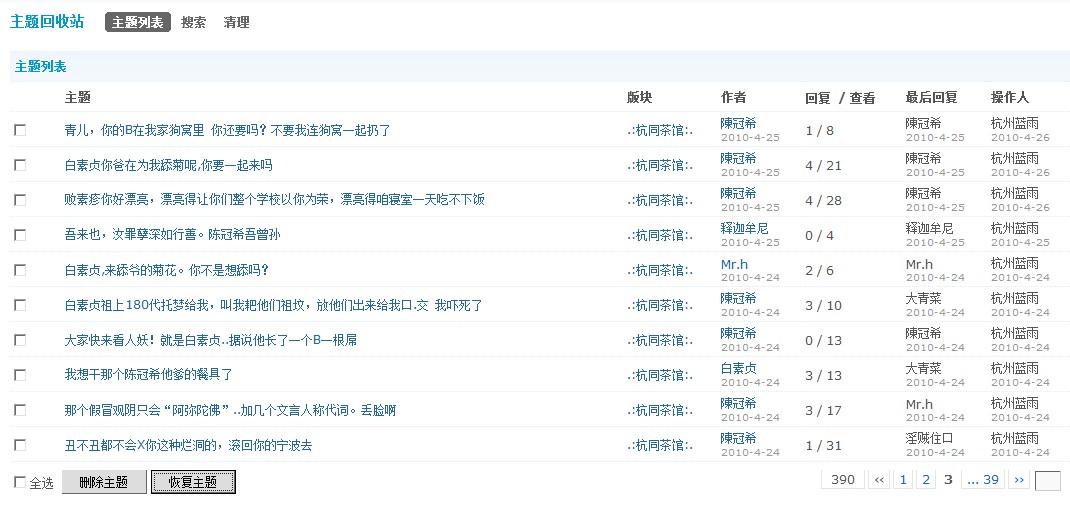The width and height of the screenshot is (1070, 518).
Task: Open author Mr.h in 作者 column
Action: point(735,264)
